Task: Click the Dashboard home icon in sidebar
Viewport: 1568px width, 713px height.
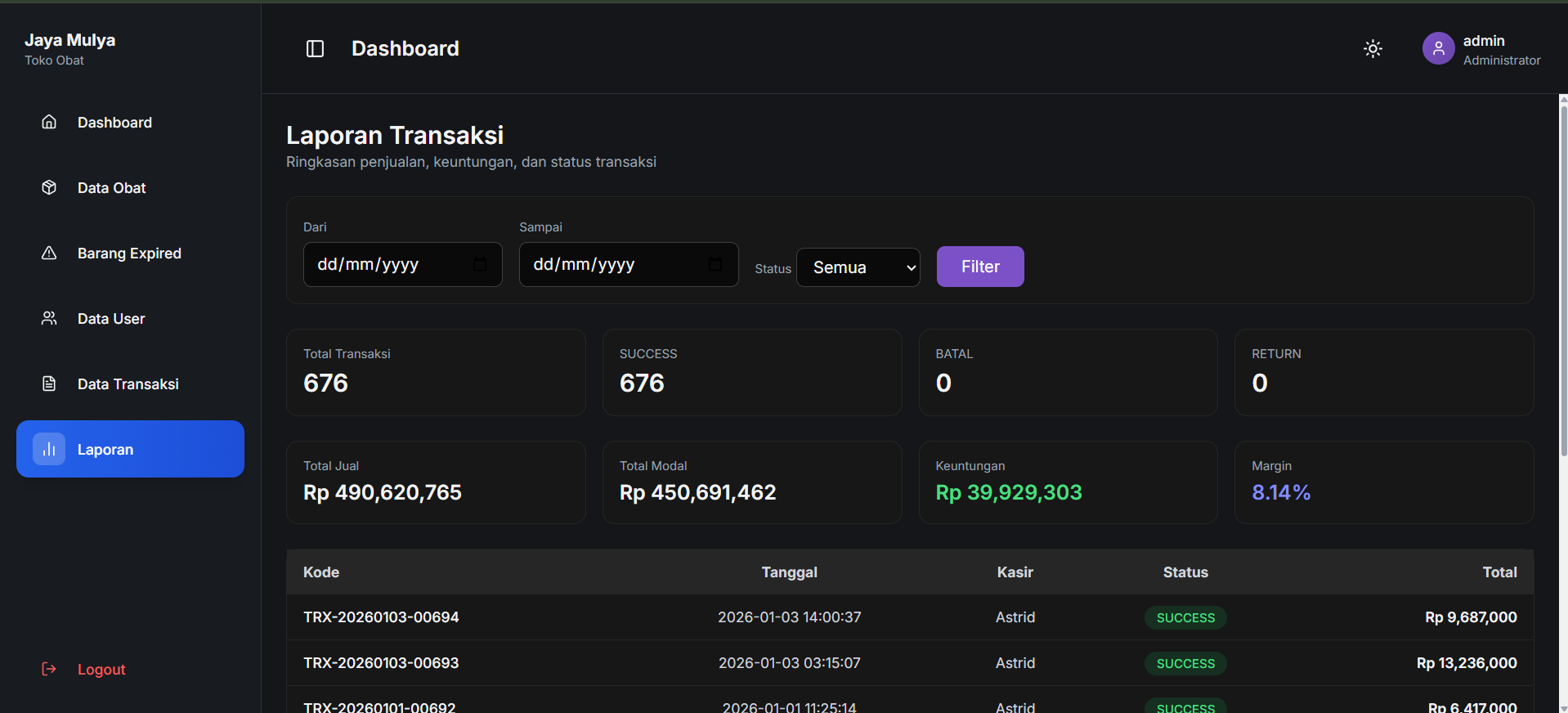Action: pos(49,122)
